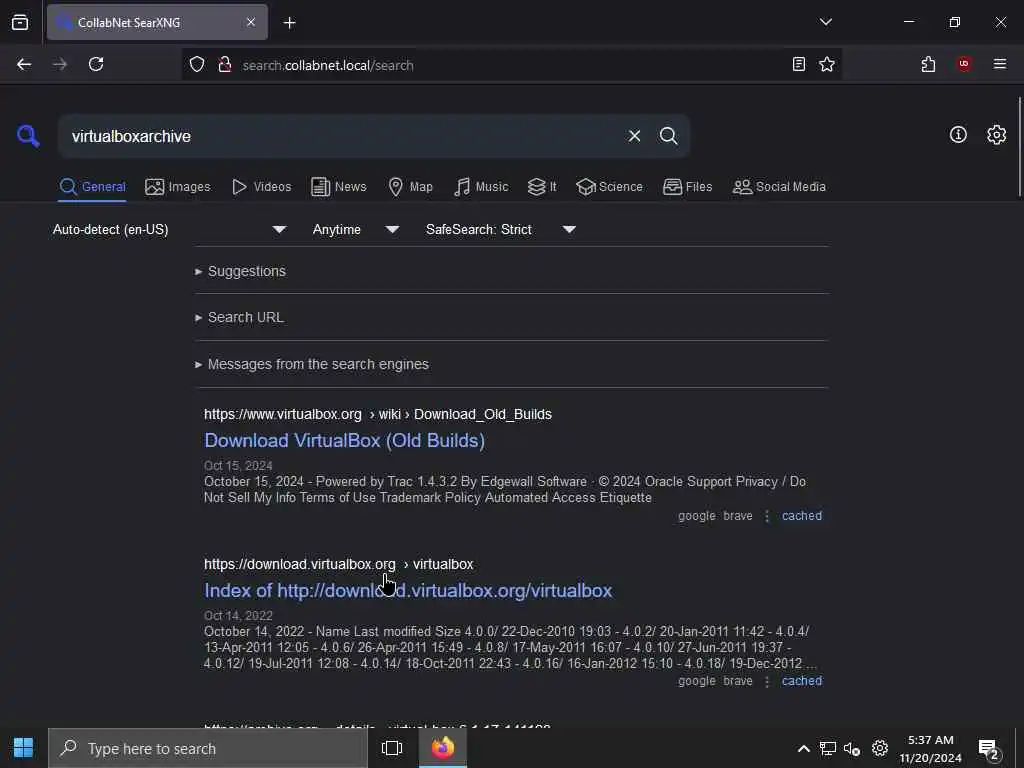Open the extensions puzzle icon
This screenshot has height=768, width=1024.
coord(928,64)
